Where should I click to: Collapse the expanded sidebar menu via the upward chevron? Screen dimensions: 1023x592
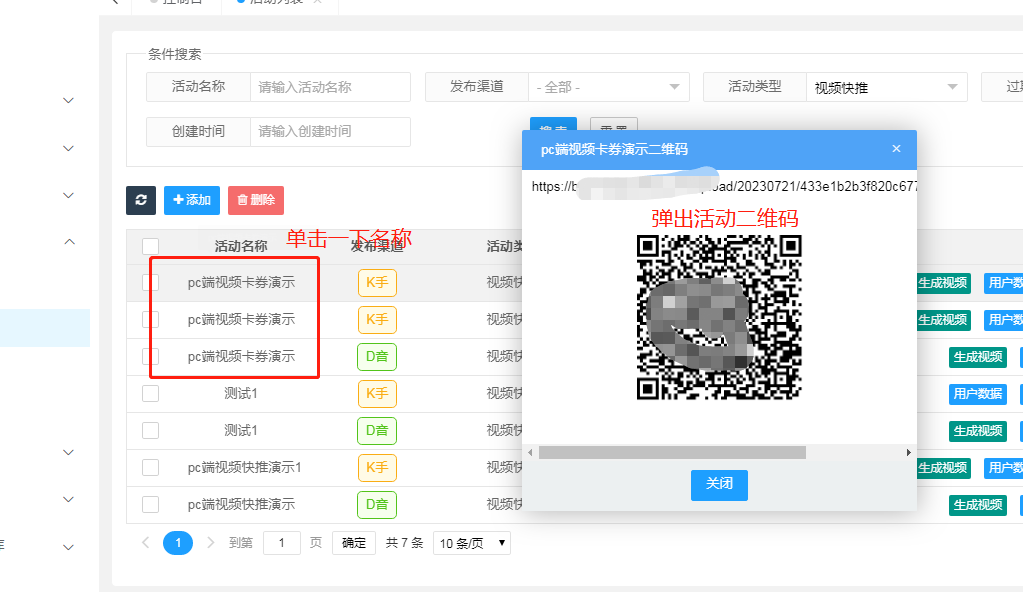coord(70,241)
